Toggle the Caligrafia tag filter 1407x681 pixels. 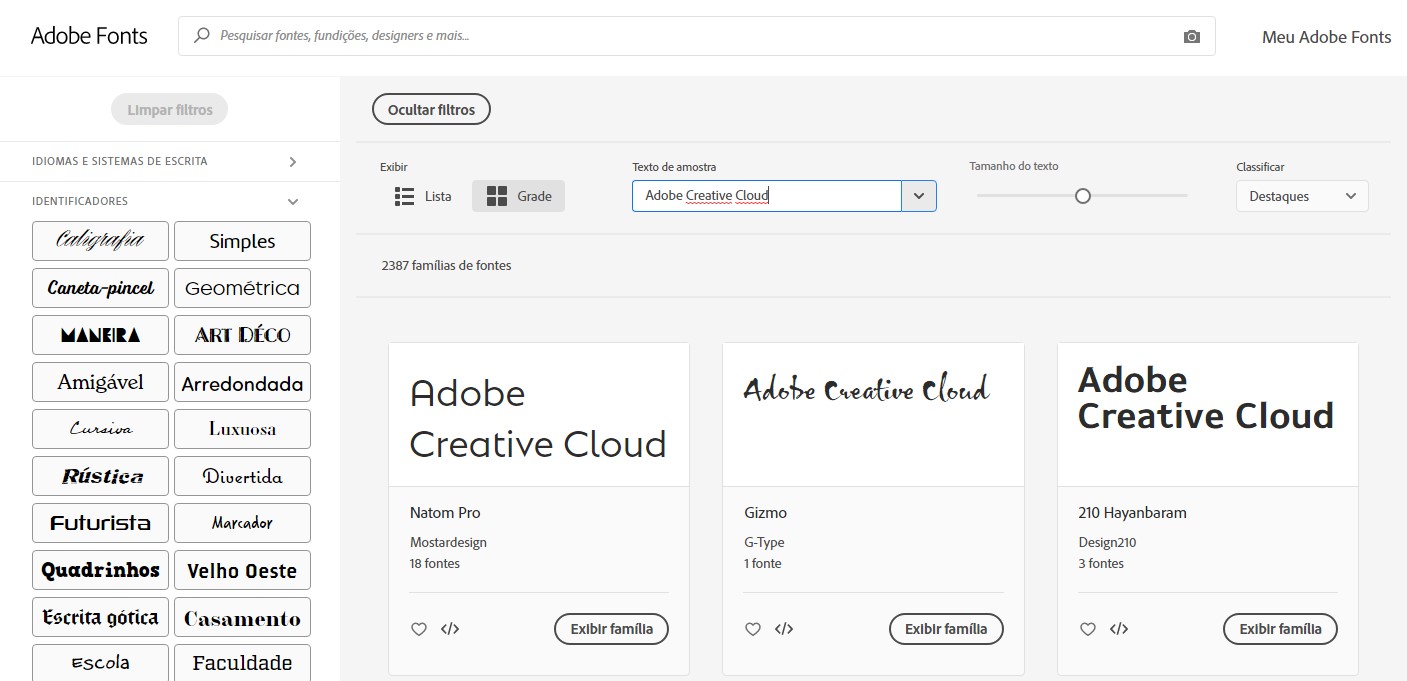coord(100,241)
